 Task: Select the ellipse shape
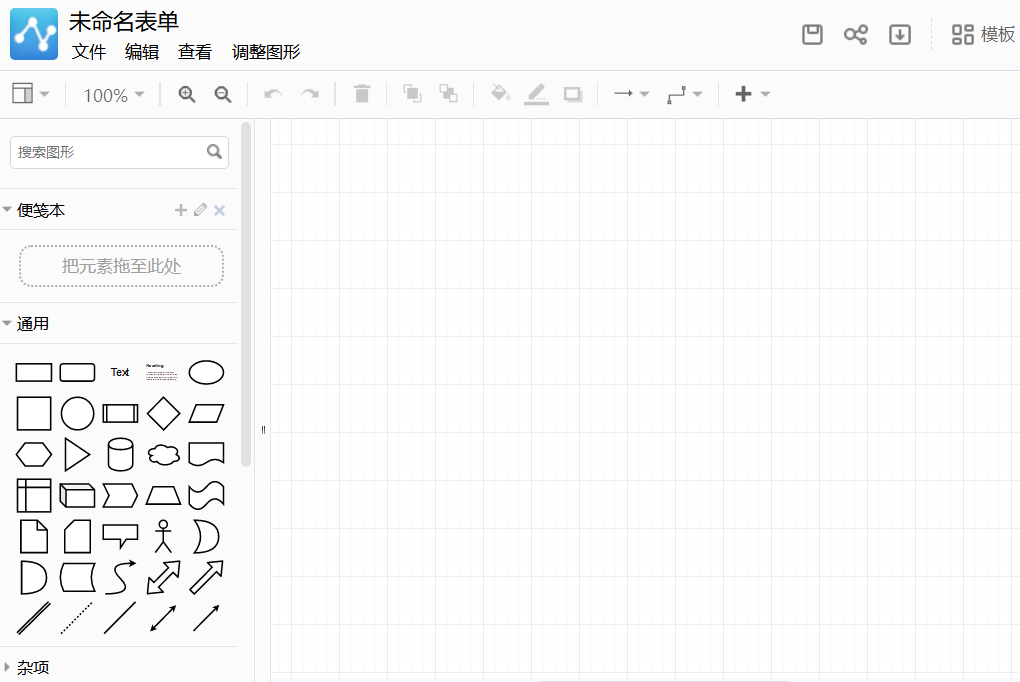tap(206, 372)
